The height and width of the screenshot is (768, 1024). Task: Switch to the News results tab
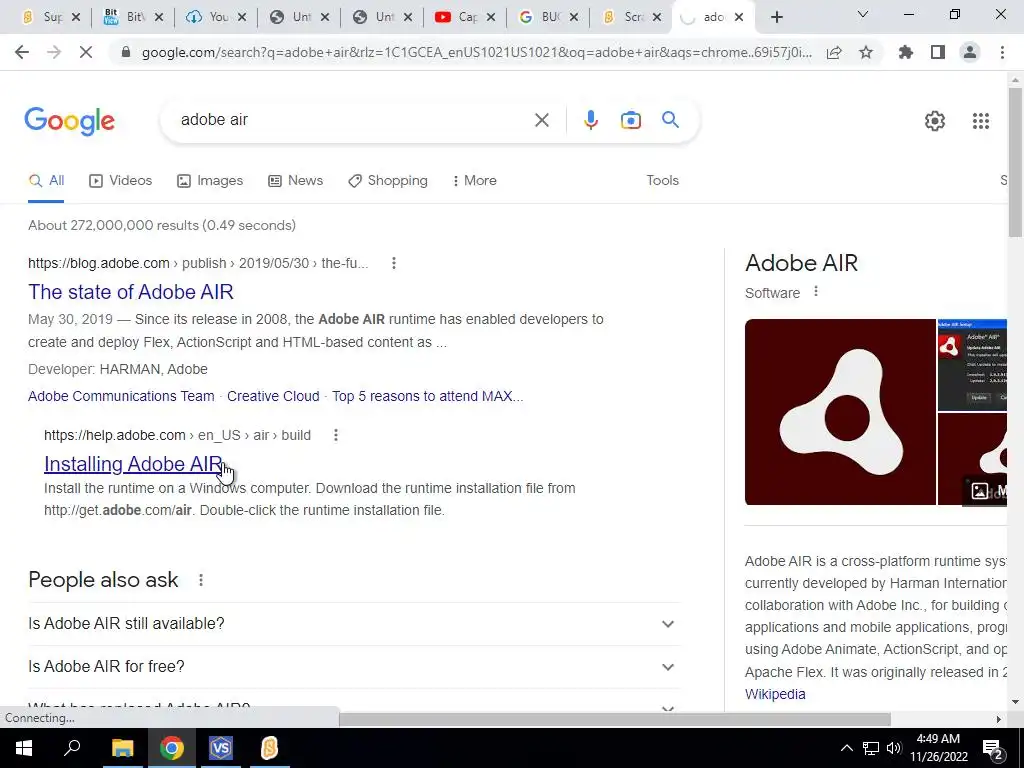pos(296,181)
